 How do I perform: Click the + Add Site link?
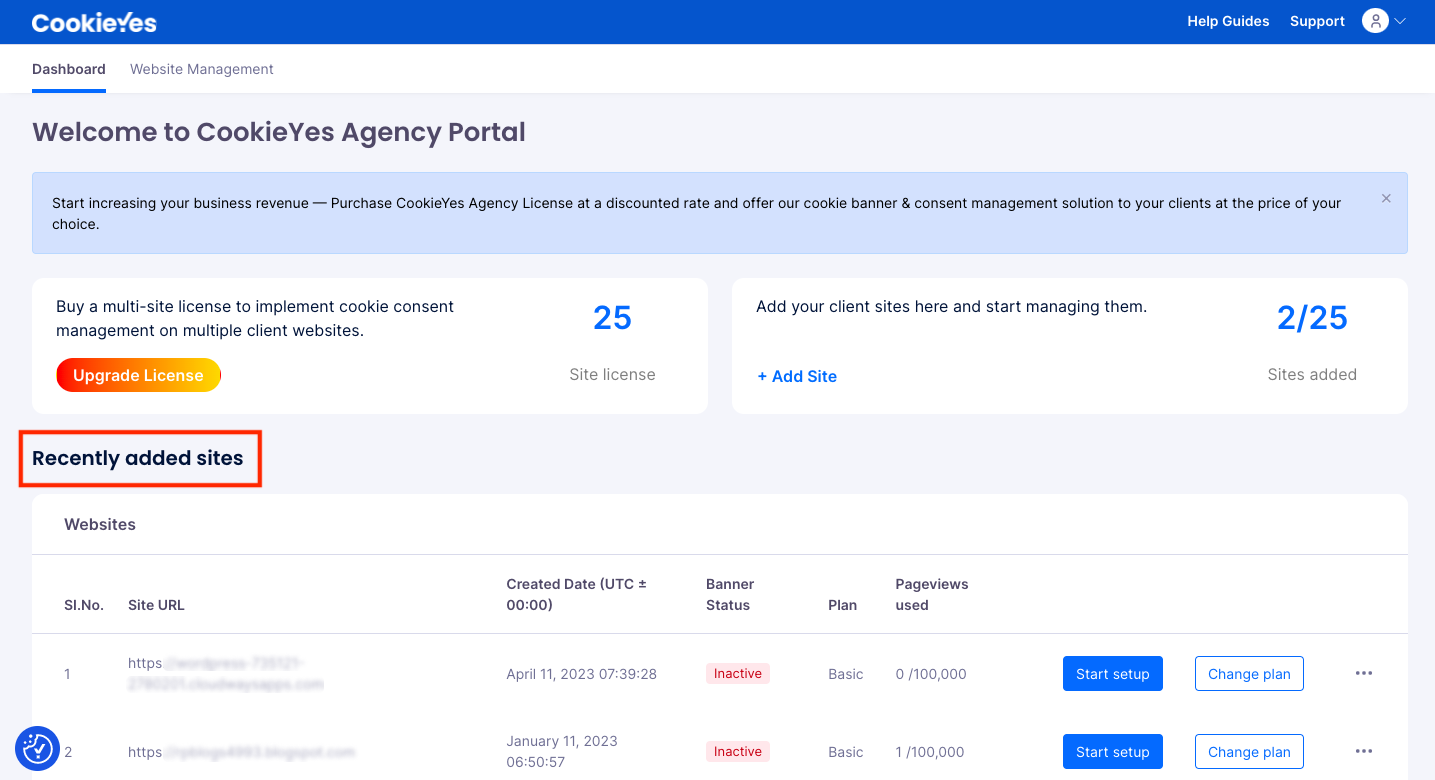coord(797,376)
